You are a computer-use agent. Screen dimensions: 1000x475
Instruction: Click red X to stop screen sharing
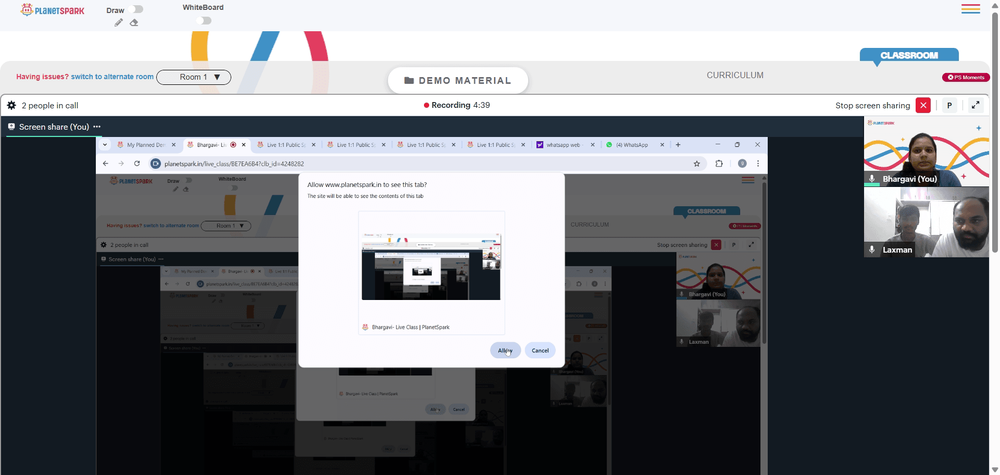pos(923,105)
